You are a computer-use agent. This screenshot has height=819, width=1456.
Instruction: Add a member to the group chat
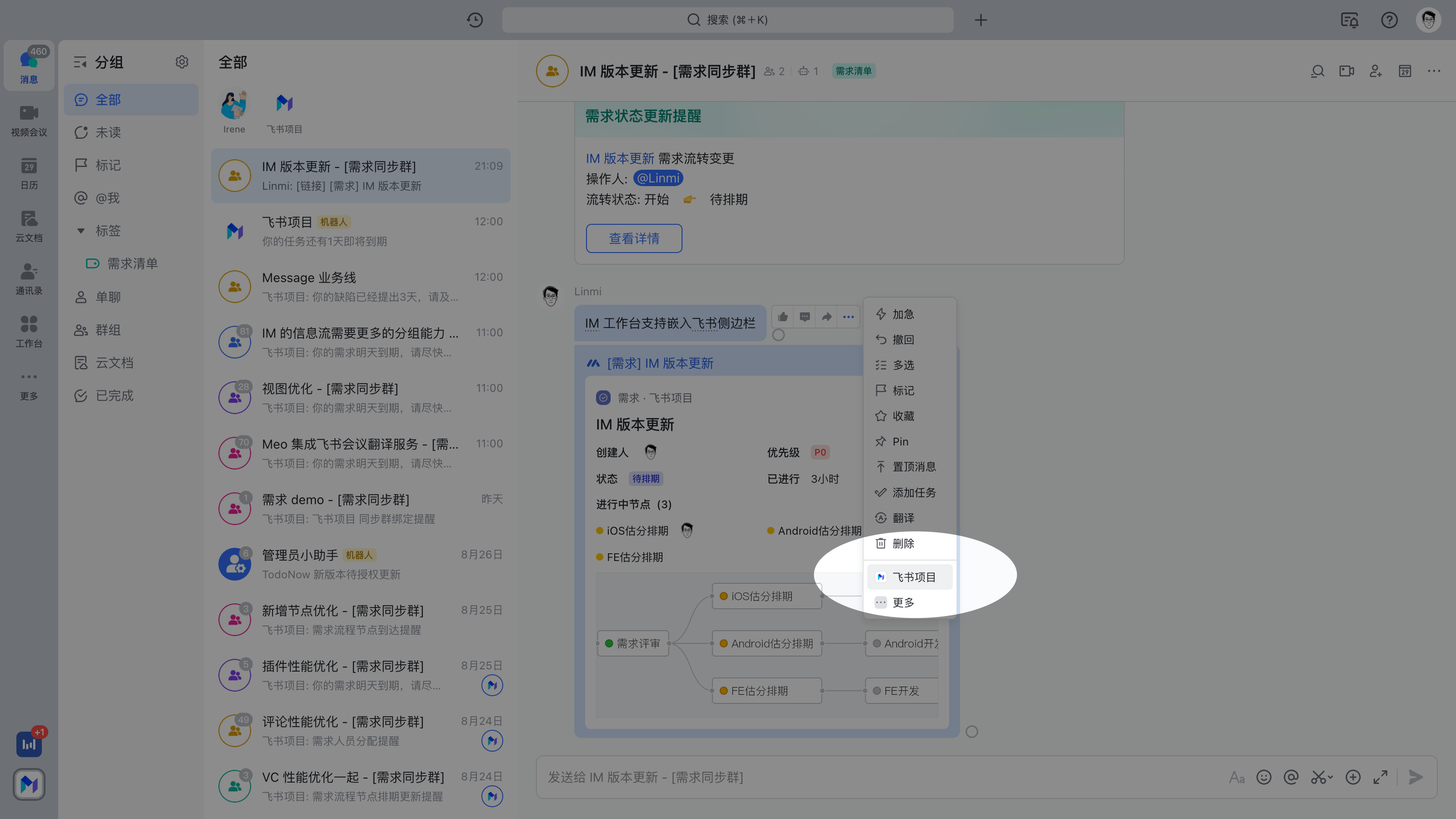[x=1376, y=71]
